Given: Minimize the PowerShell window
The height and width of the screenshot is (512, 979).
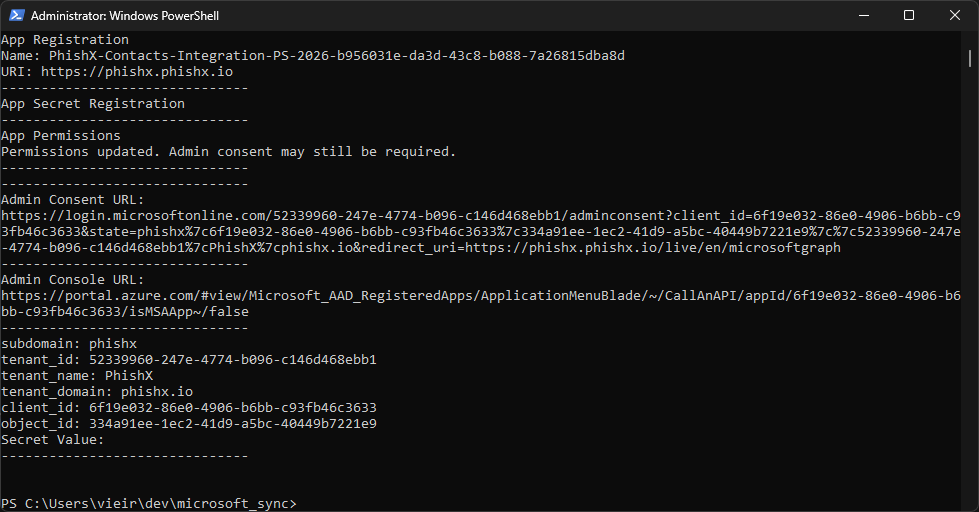Looking at the screenshot, I should pyautogui.click(x=863, y=15).
